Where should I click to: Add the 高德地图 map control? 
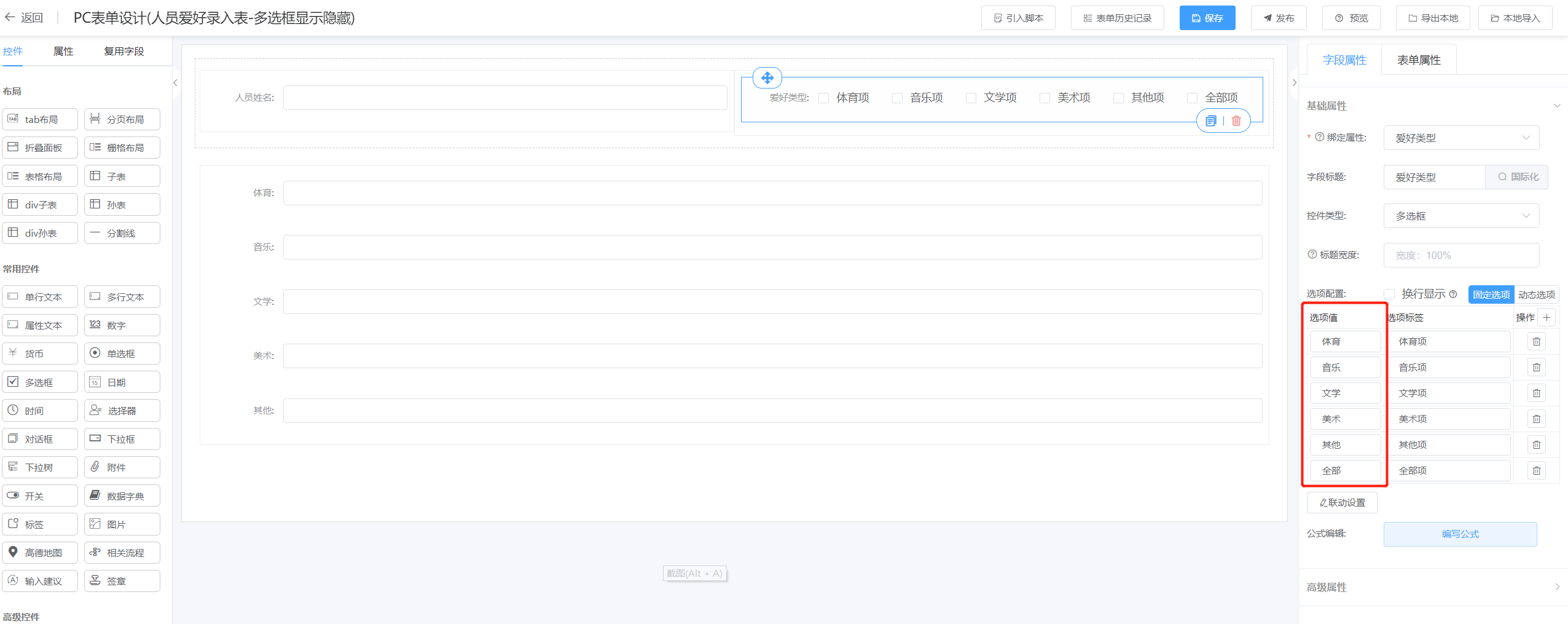(40, 553)
